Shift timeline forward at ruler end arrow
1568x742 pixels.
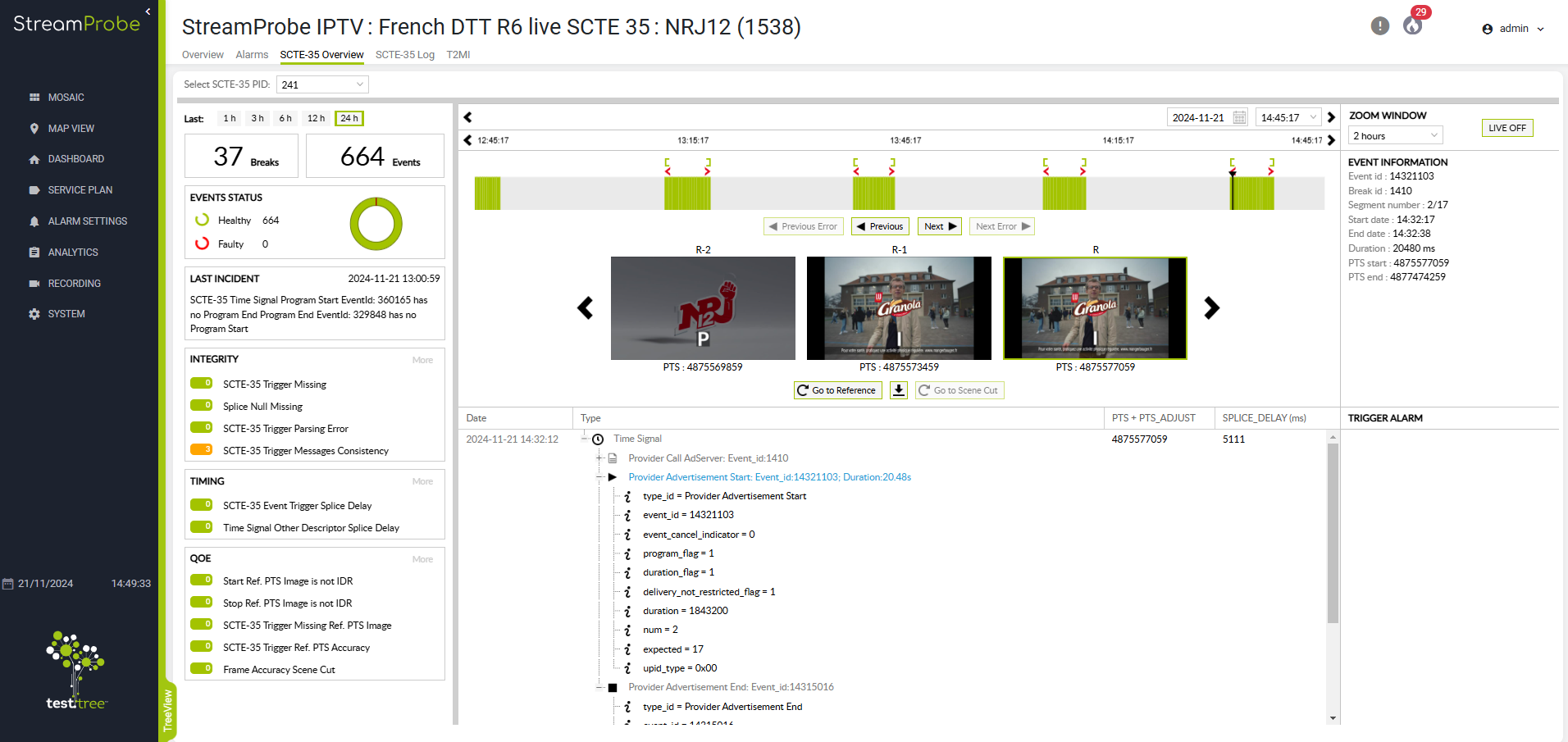tap(1331, 140)
